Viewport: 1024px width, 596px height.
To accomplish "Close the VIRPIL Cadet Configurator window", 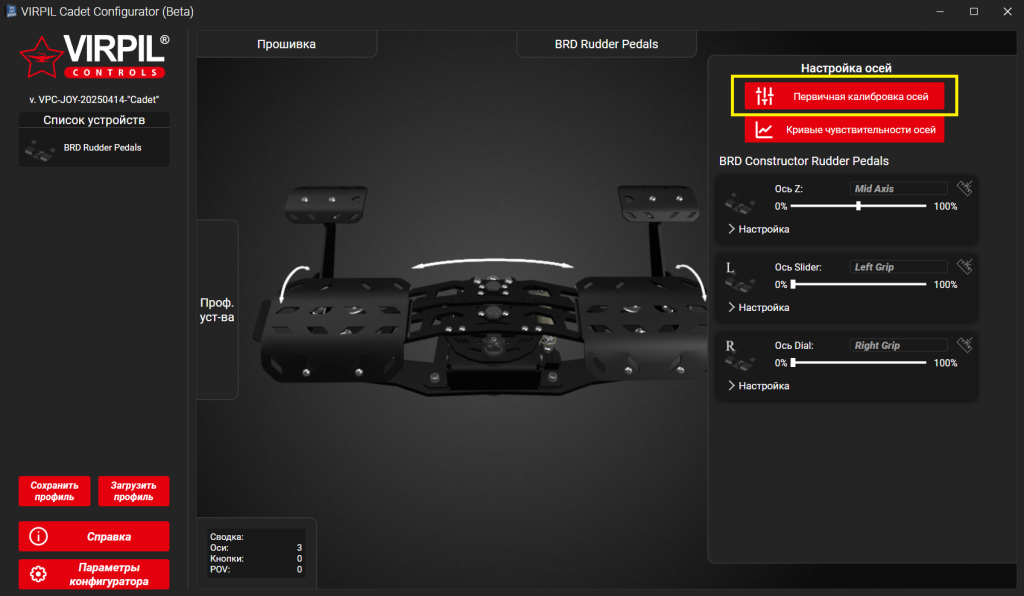I will [x=1007, y=12].
